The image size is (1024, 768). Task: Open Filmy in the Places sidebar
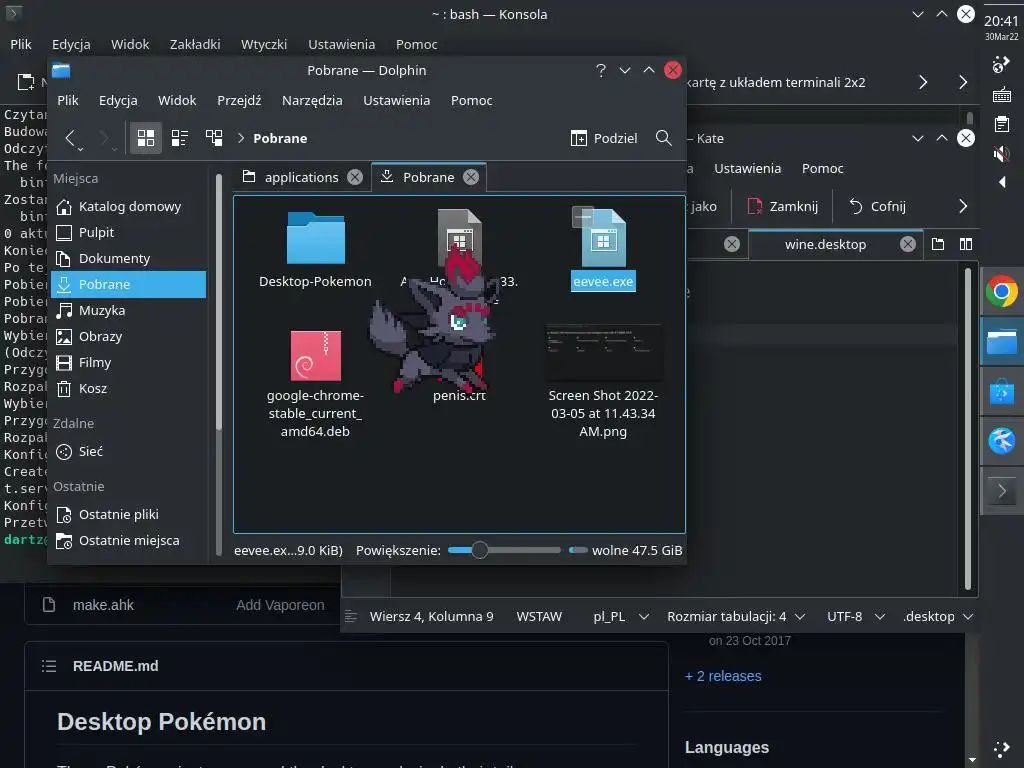129,363
